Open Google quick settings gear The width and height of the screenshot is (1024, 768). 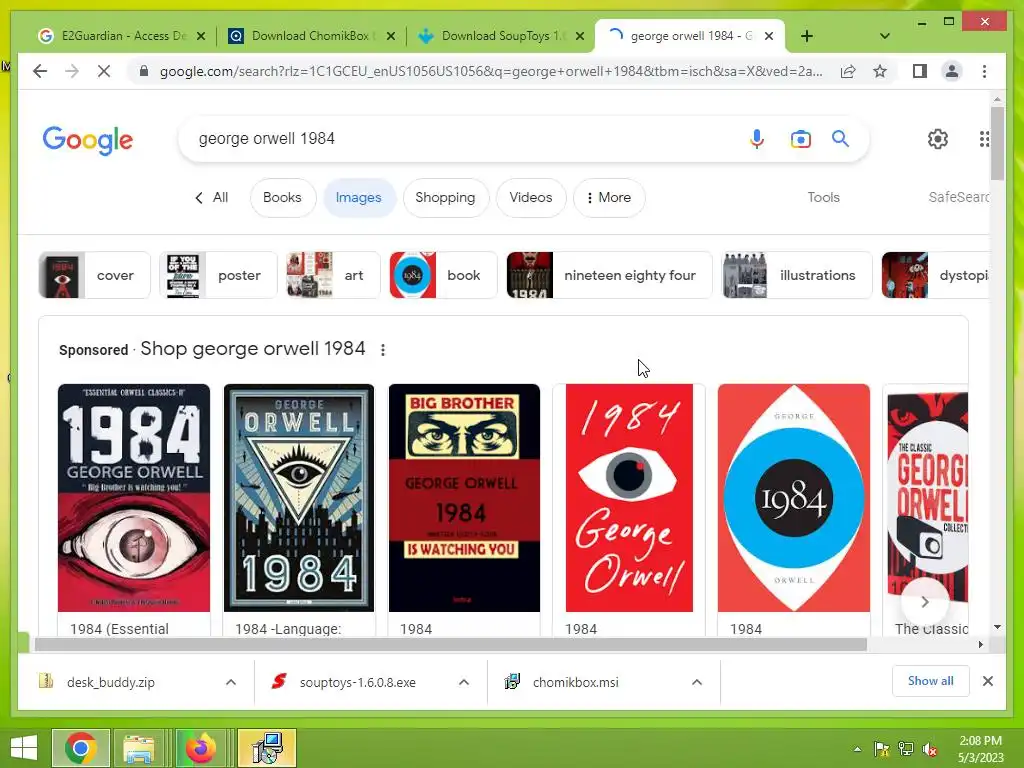coord(938,138)
